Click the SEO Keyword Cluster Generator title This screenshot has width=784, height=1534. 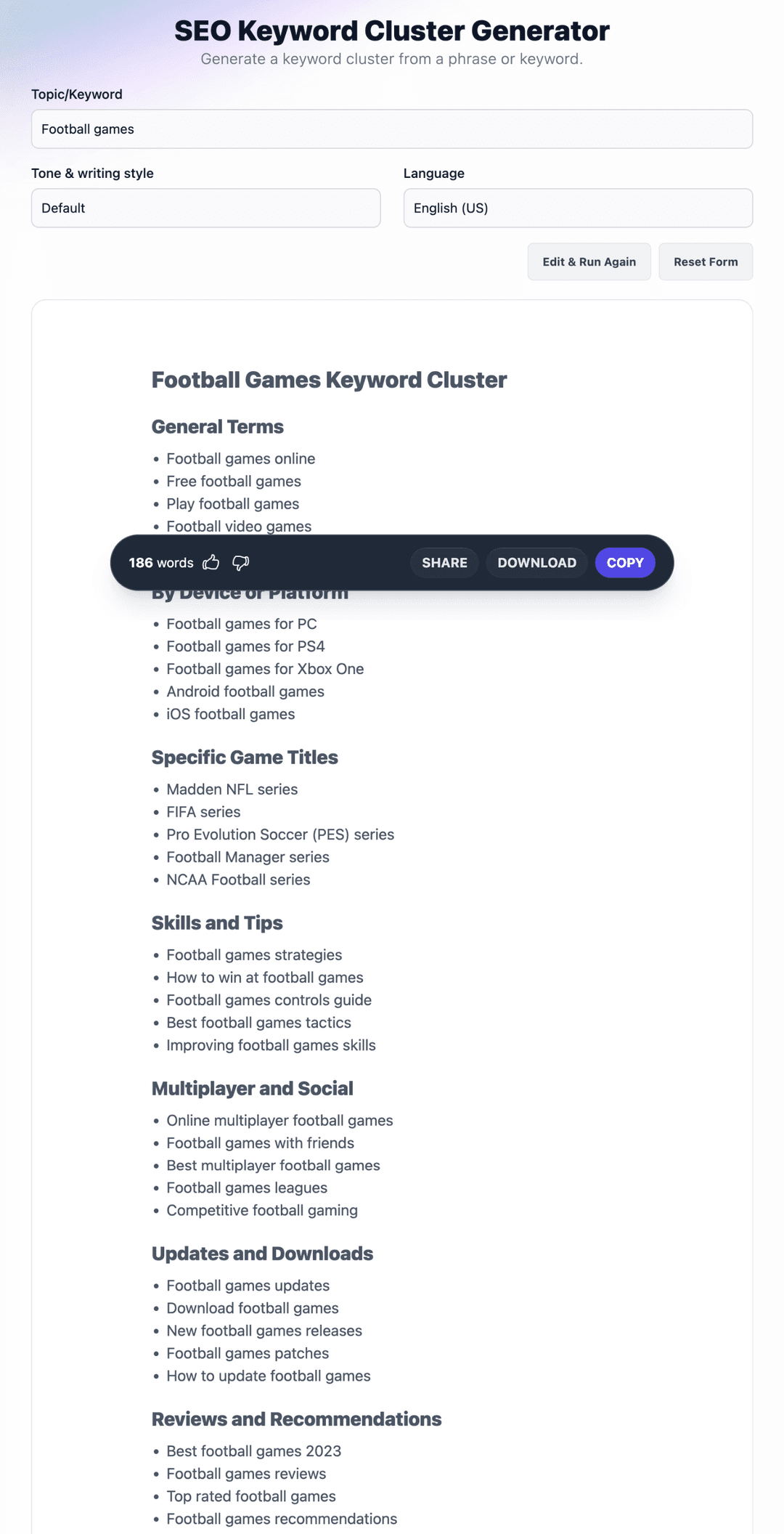(392, 31)
